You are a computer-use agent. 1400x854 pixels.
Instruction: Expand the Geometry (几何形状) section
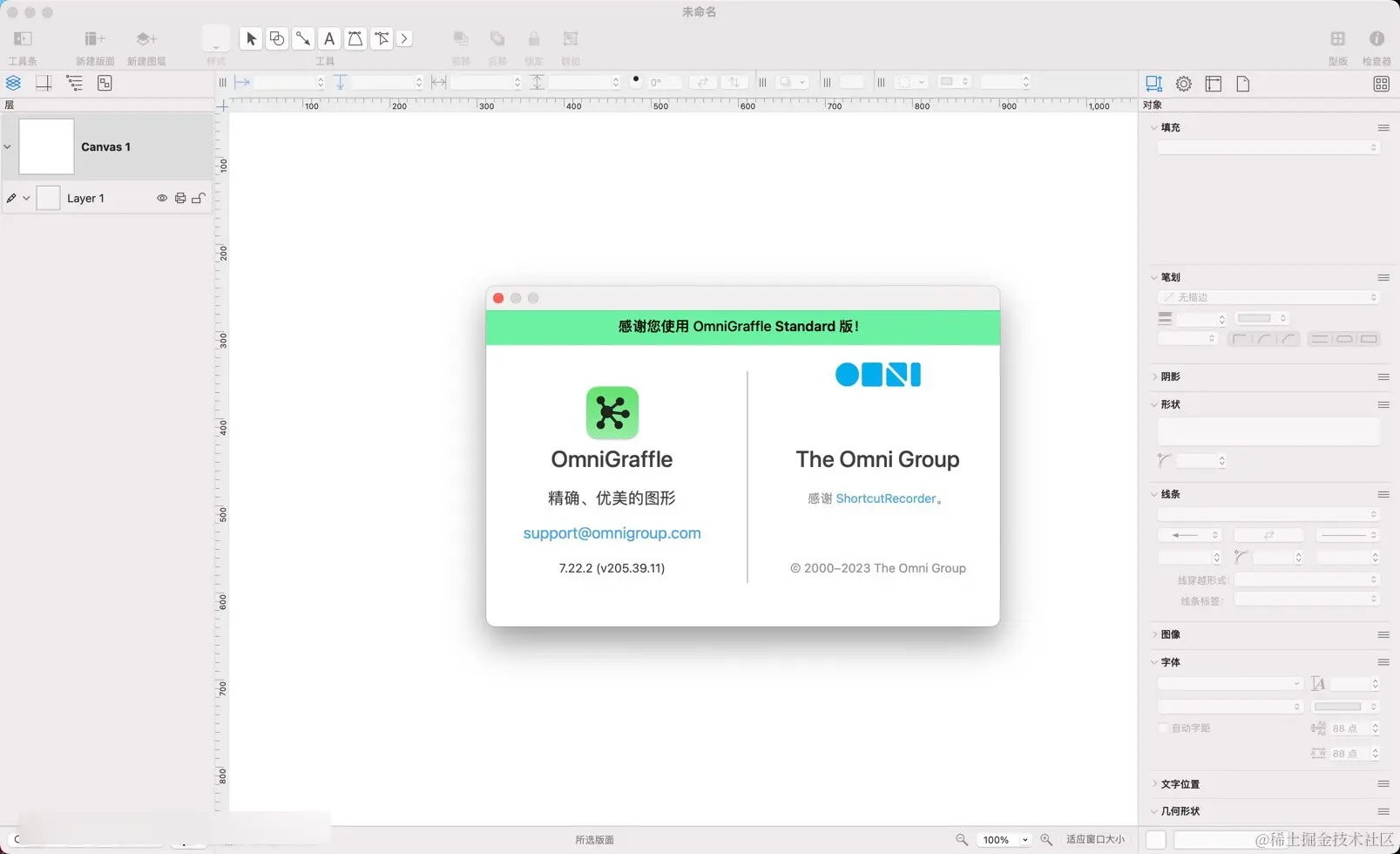click(1154, 811)
